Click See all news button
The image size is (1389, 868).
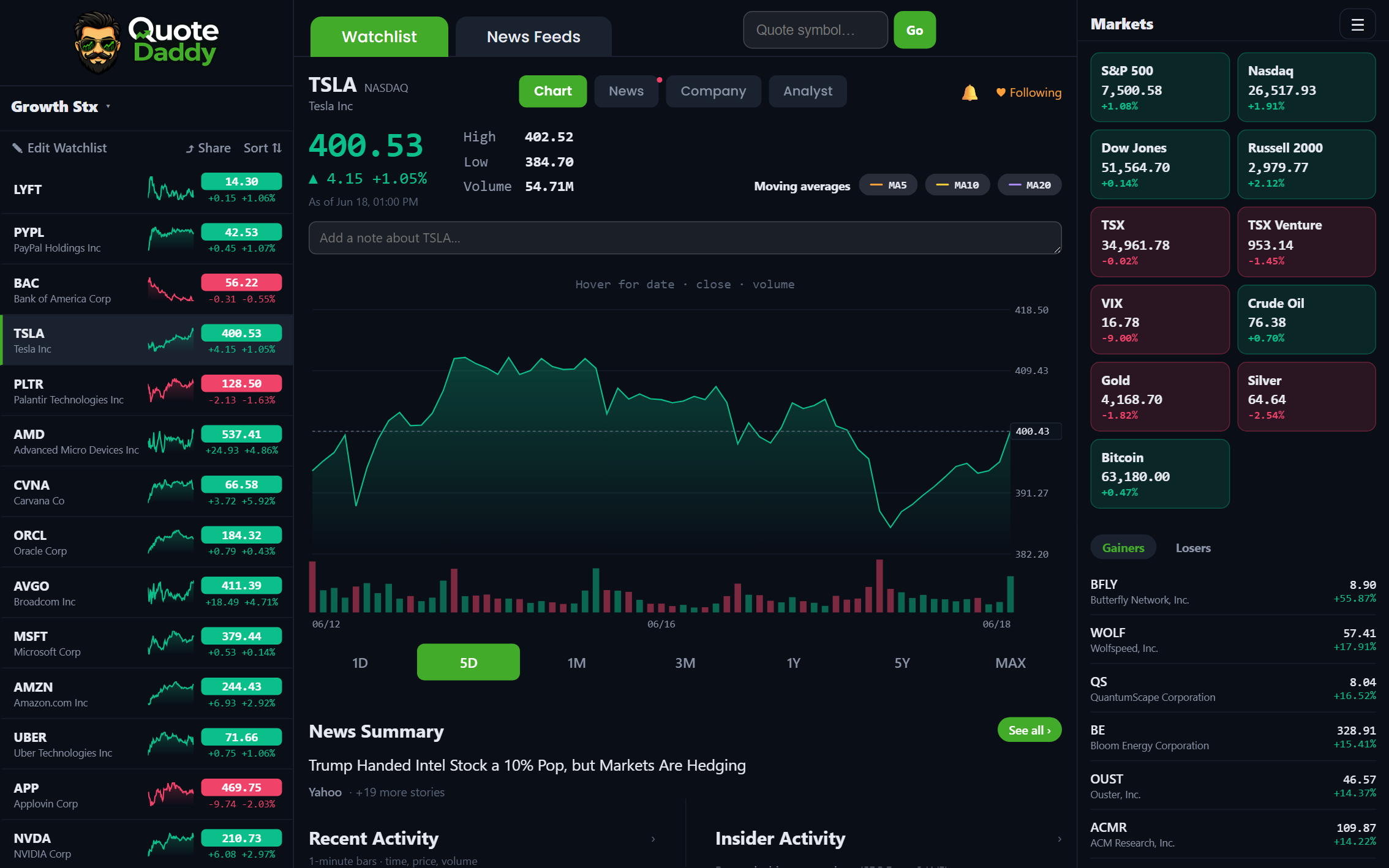tap(1030, 730)
